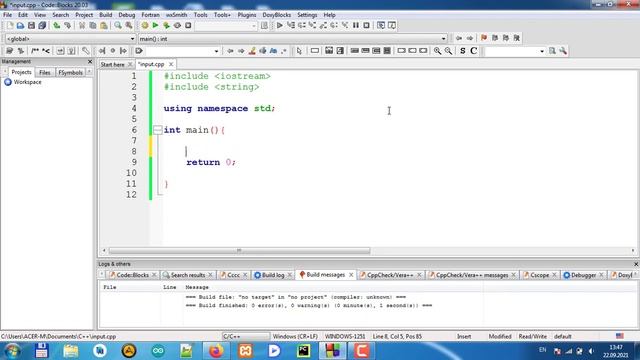Click the Windows Start button
The width and height of the screenshot is (640, 360).
[x=12, y=351]
